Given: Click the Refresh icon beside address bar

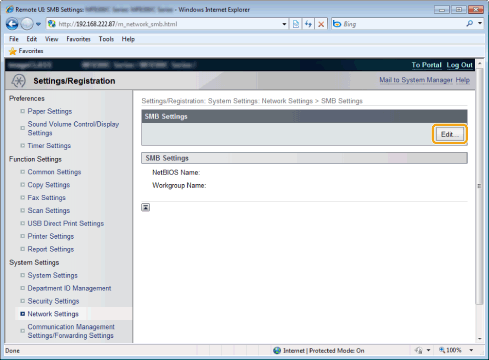Looking at the screenshot, I should (308, 24).
